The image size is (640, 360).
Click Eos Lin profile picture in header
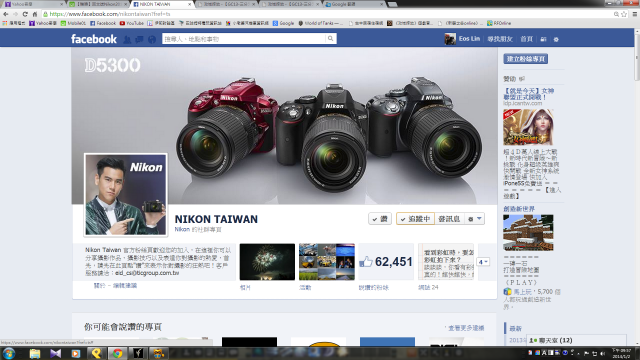pyautogui.click(x=450, y=39)
